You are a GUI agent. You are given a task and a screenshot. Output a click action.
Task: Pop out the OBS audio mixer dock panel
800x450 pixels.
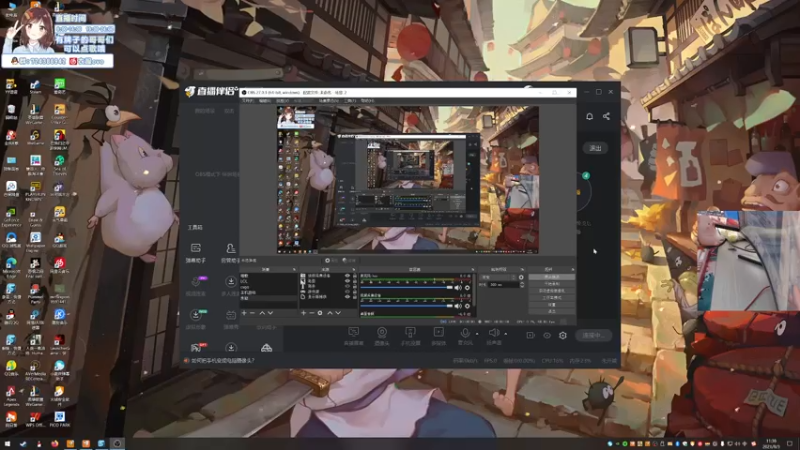point(473,269)
